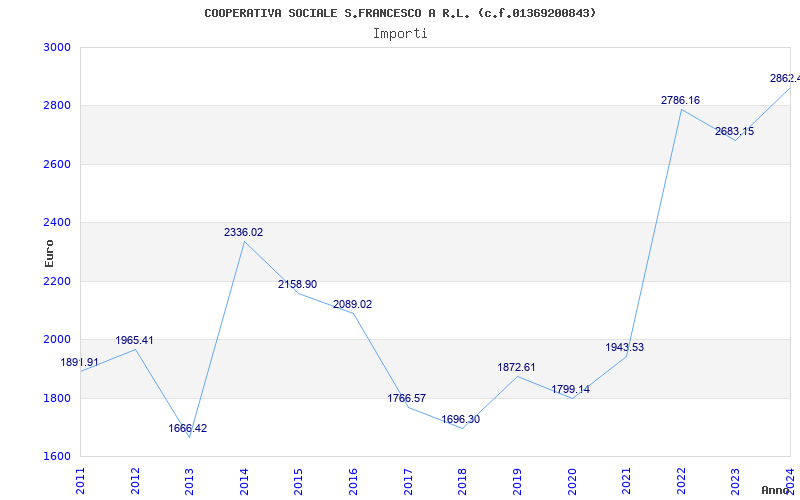
Task: Click the 1800 y-axis tick label
Action: pos(56,398)
